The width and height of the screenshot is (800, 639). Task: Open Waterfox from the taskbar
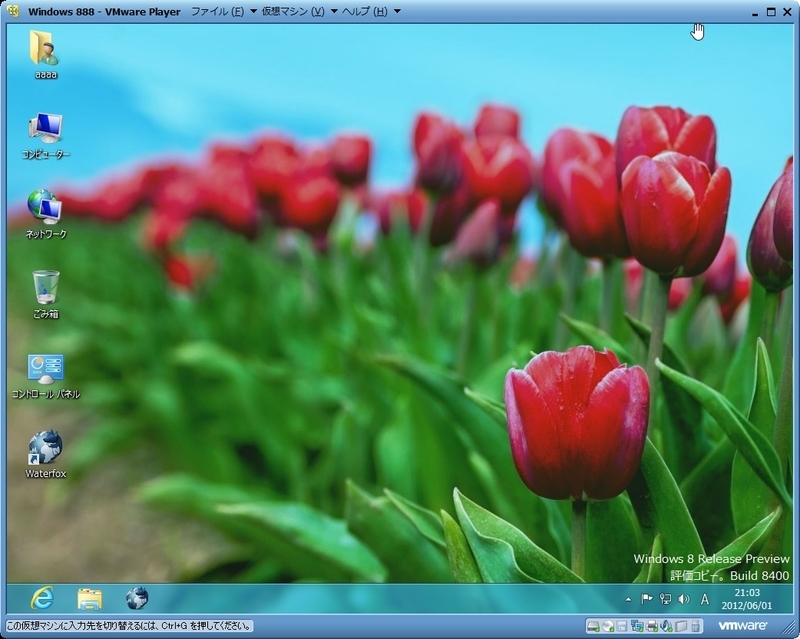pyautogui.click(x=137, y=598)
